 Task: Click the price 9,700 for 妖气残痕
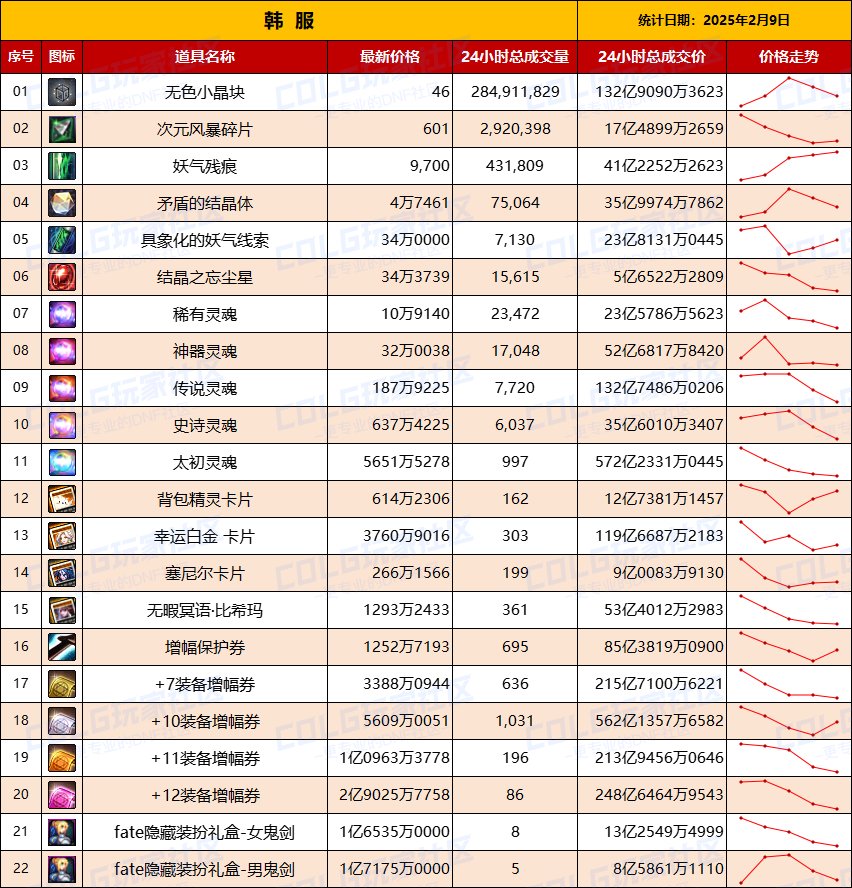[429, 166]
